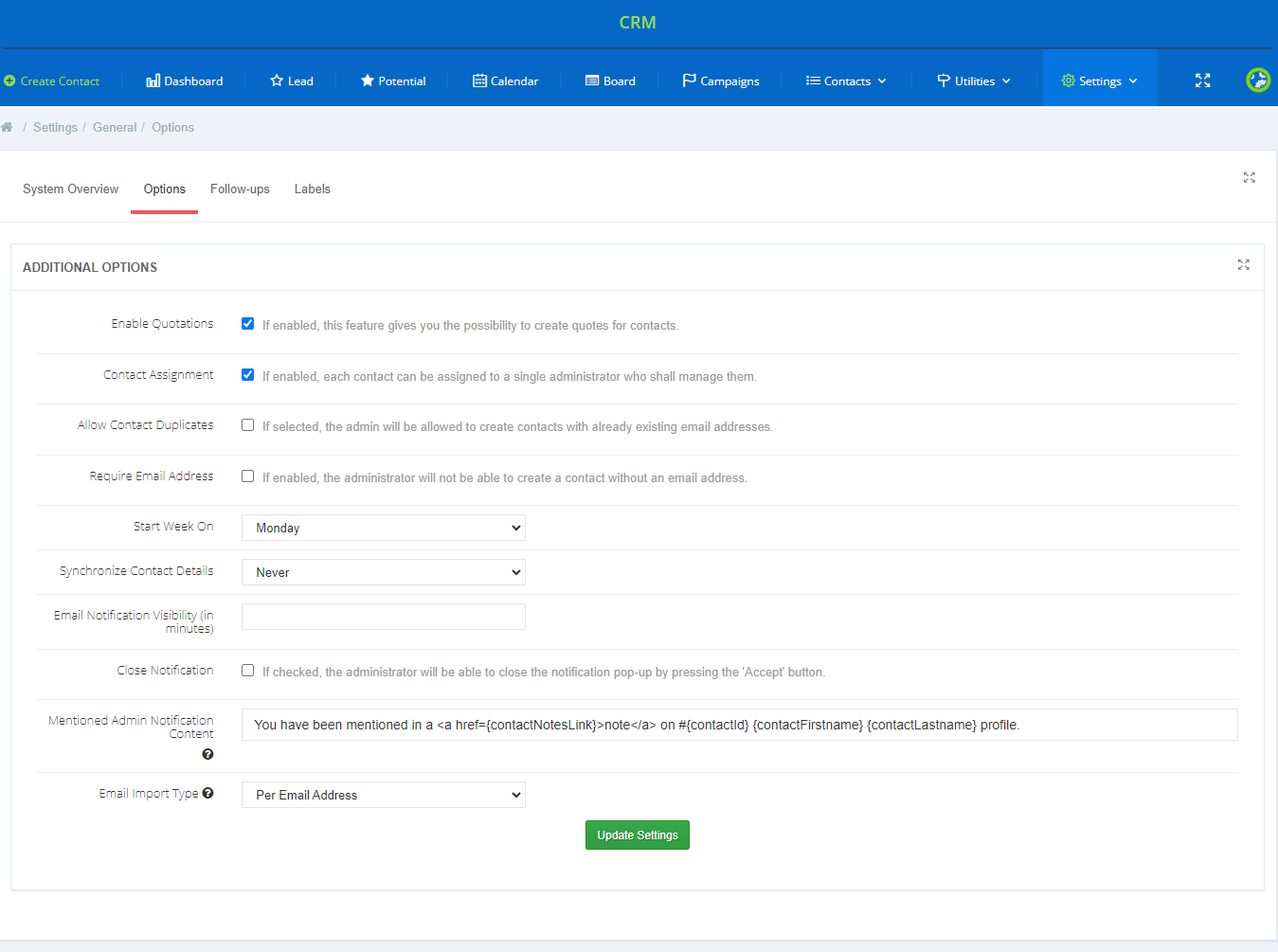Click the Settings breadcrumb link

(55, 127)
